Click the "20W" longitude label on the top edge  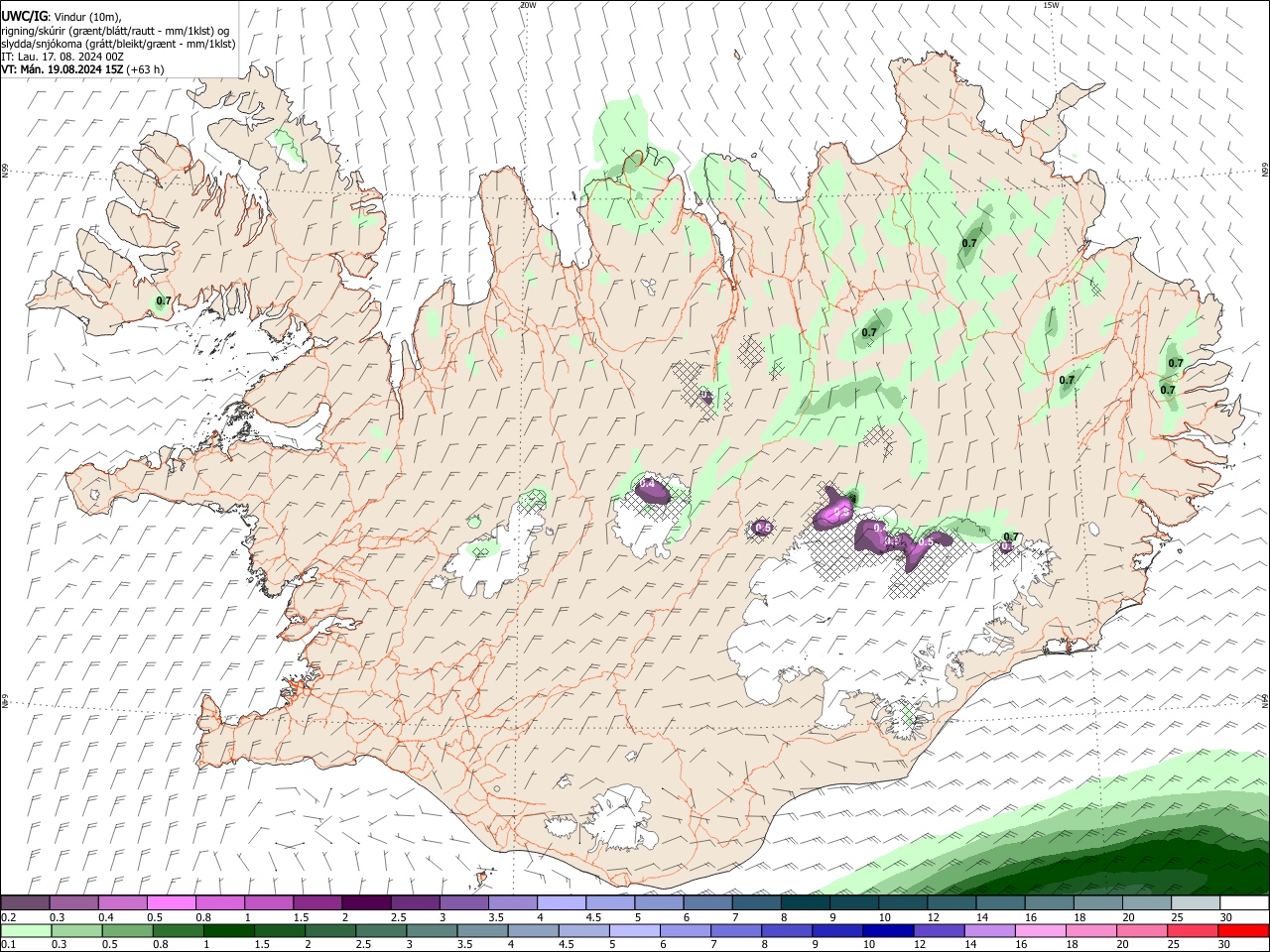click(x=528, y=5)
